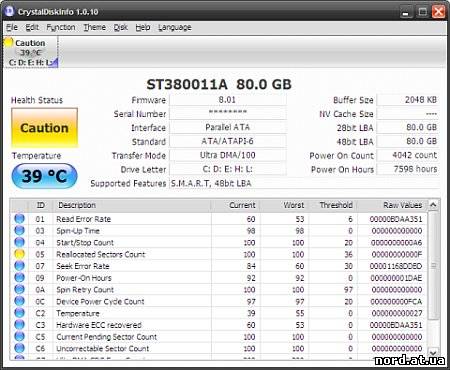Click the Threshold column header
This screenshot has height=370, width=450.
point(332,205)
